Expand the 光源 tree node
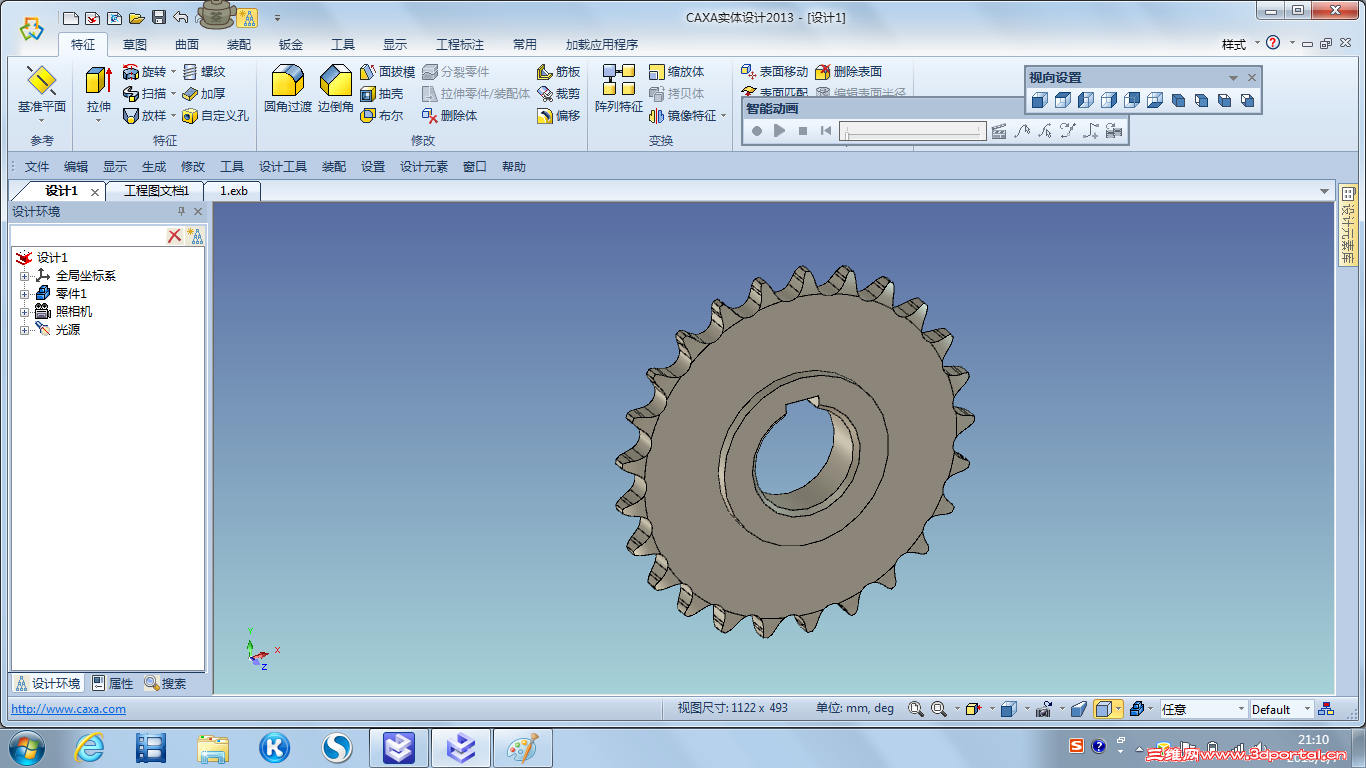The image size is (1366, 768). click(x=25, y=330)
